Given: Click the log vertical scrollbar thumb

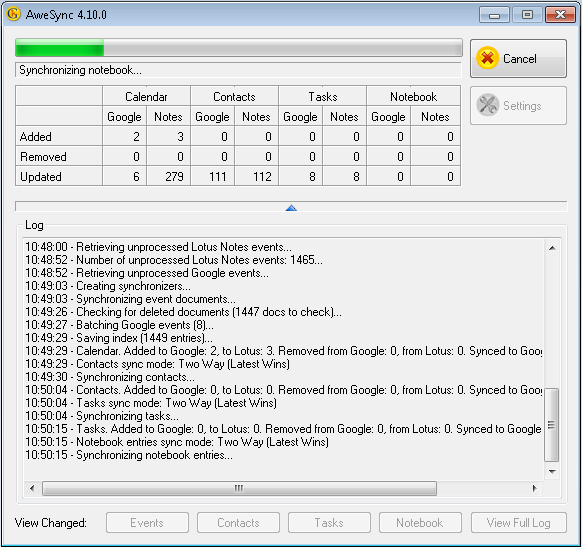Looking at the screenshot, I should click(x=552, y=425).
